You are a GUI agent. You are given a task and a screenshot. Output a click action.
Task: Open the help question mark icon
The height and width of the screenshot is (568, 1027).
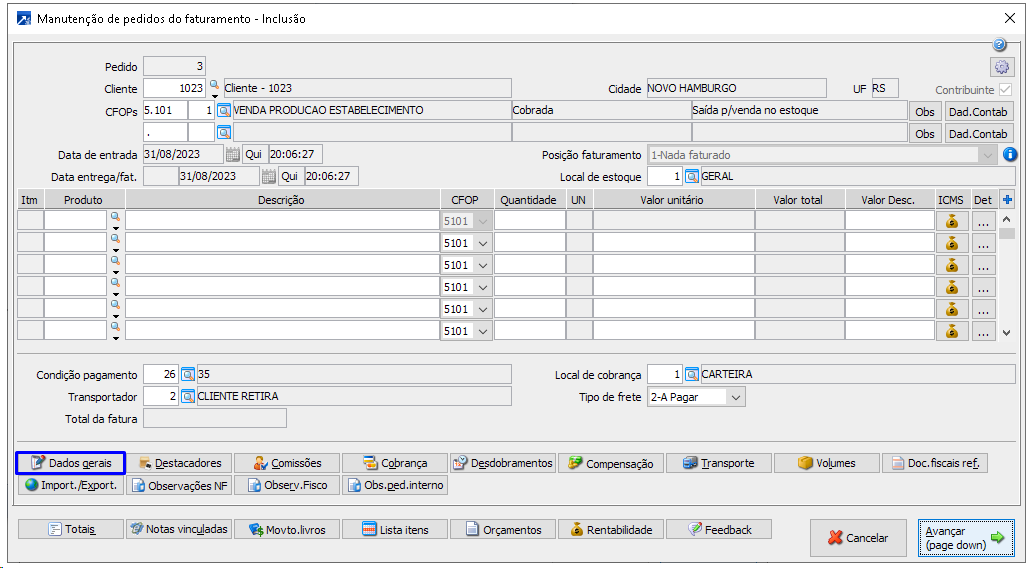999,45
